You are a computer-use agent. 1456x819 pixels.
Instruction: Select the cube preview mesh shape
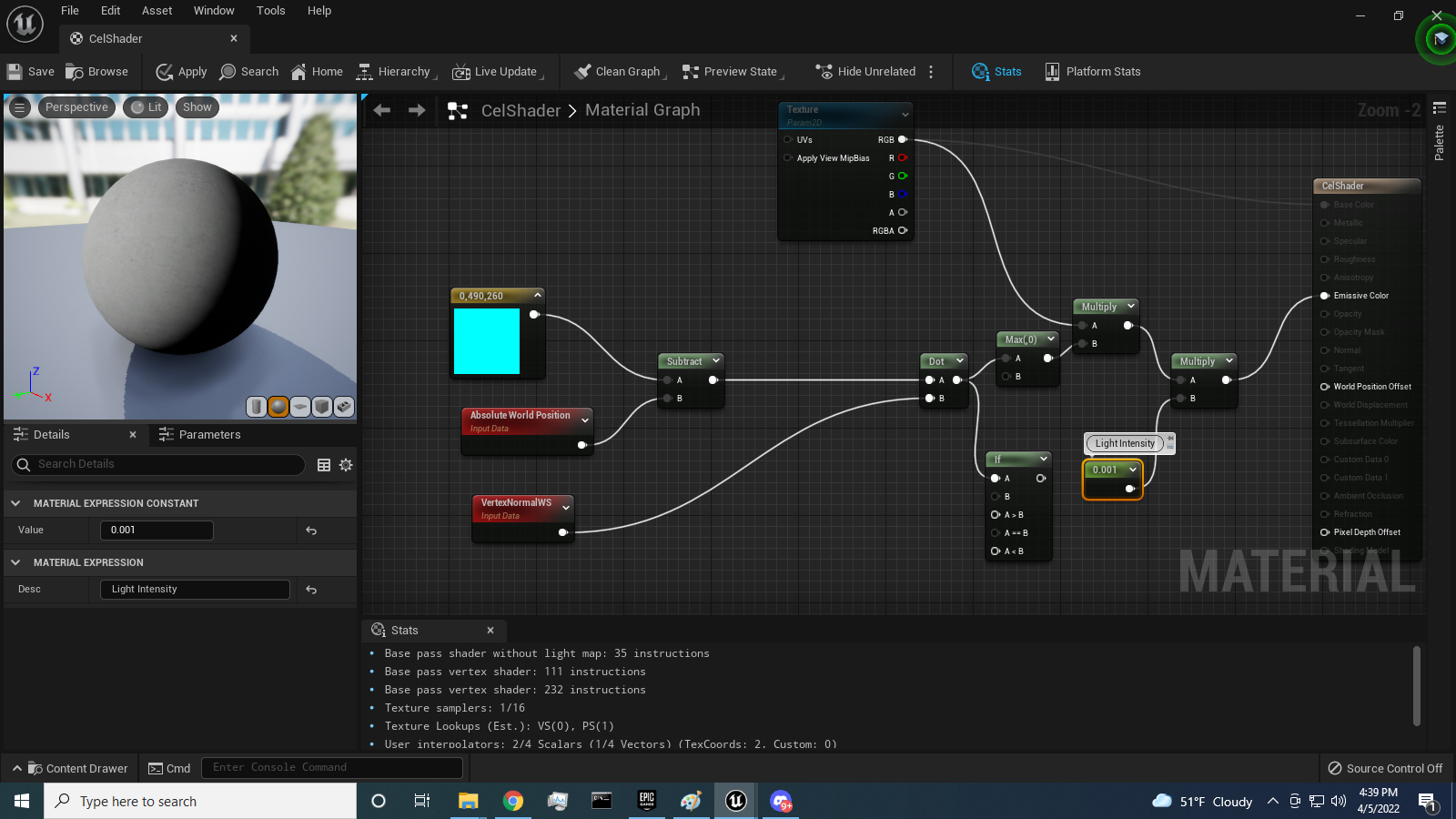(321, 407)
